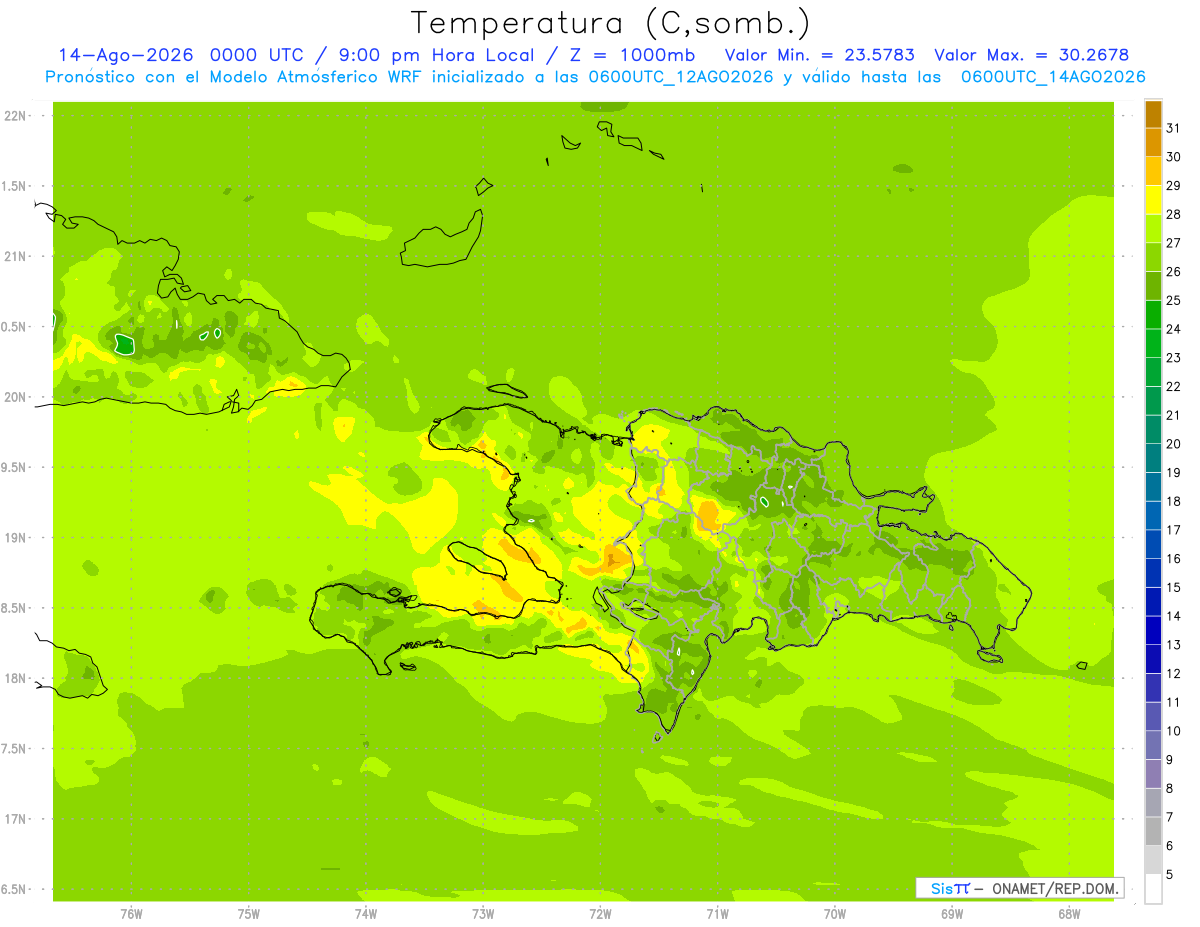The height and width of the screenshot is (927, 1200).
Task: Click the 'ONAMET/REP.DOM.' credit label
Action: pyautogui.click(x=1054, y=888)
